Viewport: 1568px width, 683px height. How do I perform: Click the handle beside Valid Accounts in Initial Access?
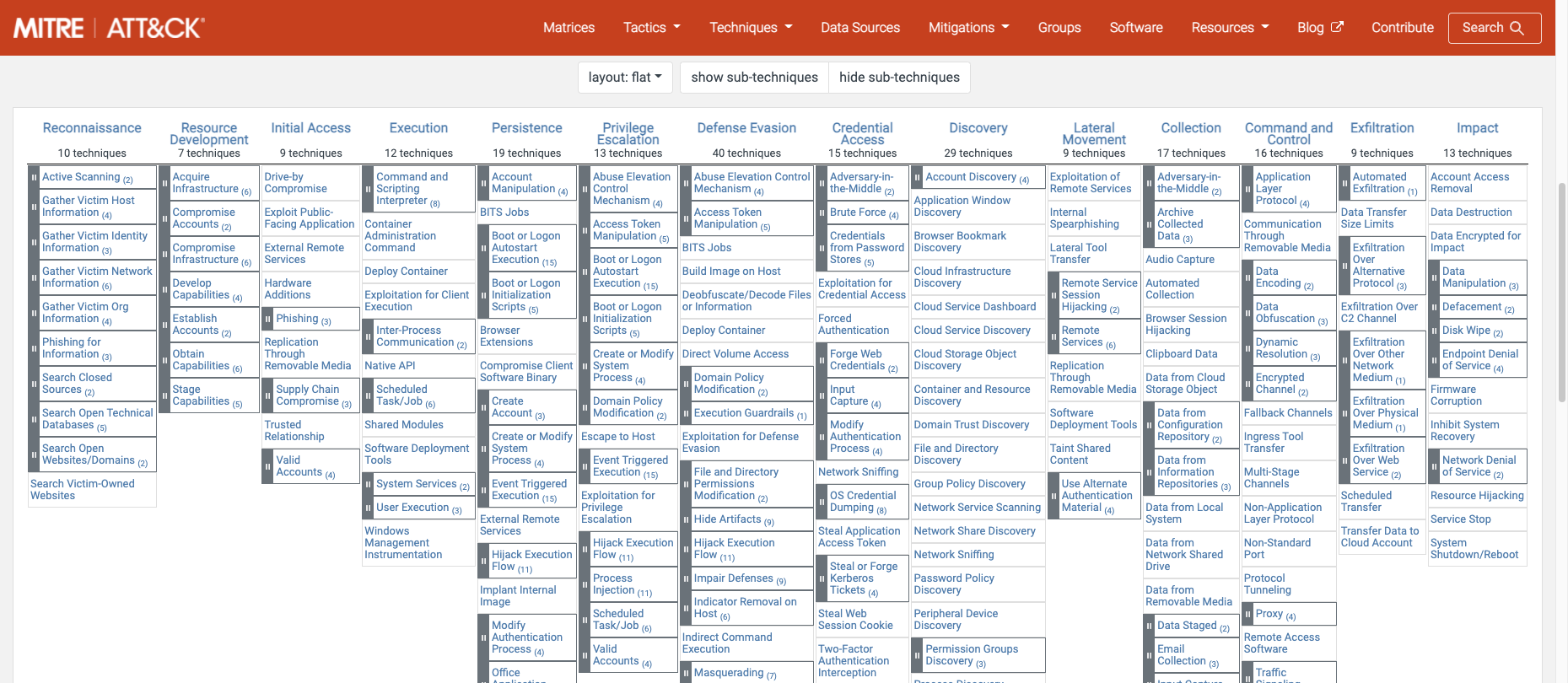pyautogui.click(x=268, y=466)
